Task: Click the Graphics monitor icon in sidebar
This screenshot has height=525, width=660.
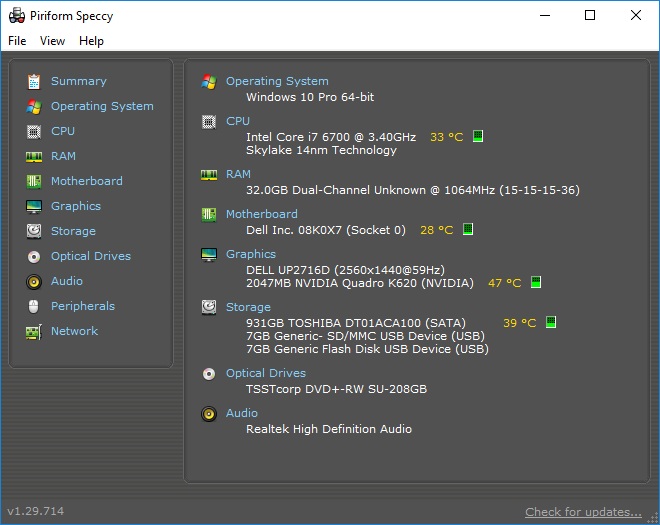Action: tap(34, 207)
